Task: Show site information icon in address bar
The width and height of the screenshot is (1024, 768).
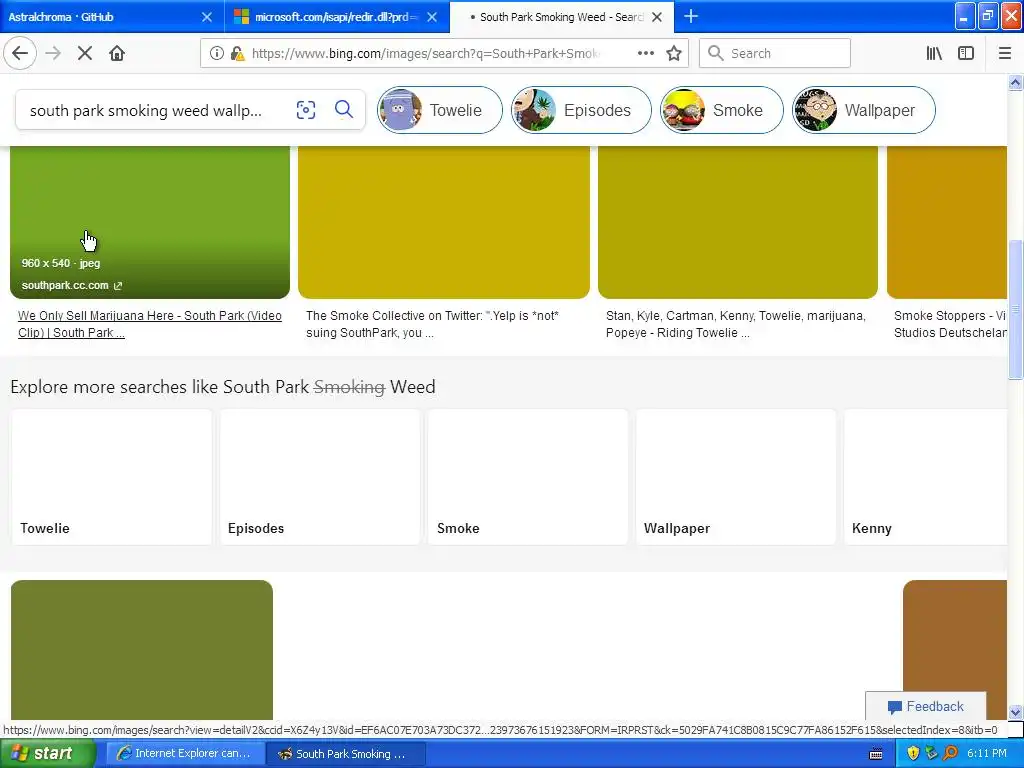Action: [217, 54]
